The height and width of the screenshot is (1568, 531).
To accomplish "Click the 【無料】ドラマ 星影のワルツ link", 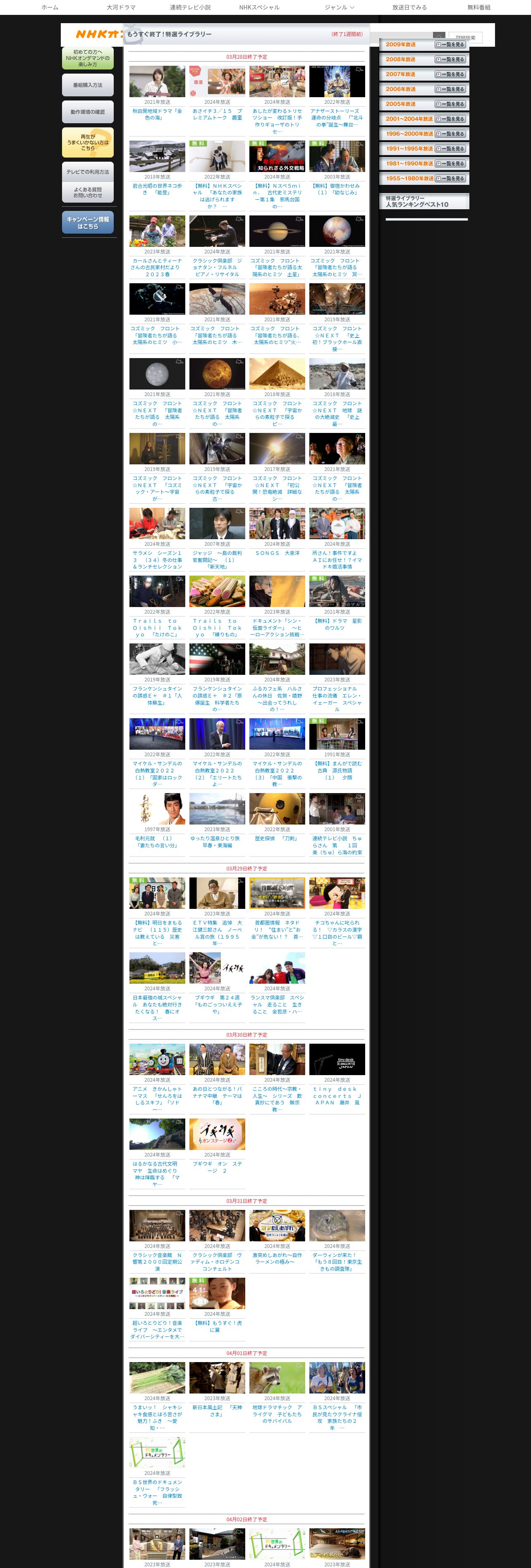I will [x=337, y=624].
